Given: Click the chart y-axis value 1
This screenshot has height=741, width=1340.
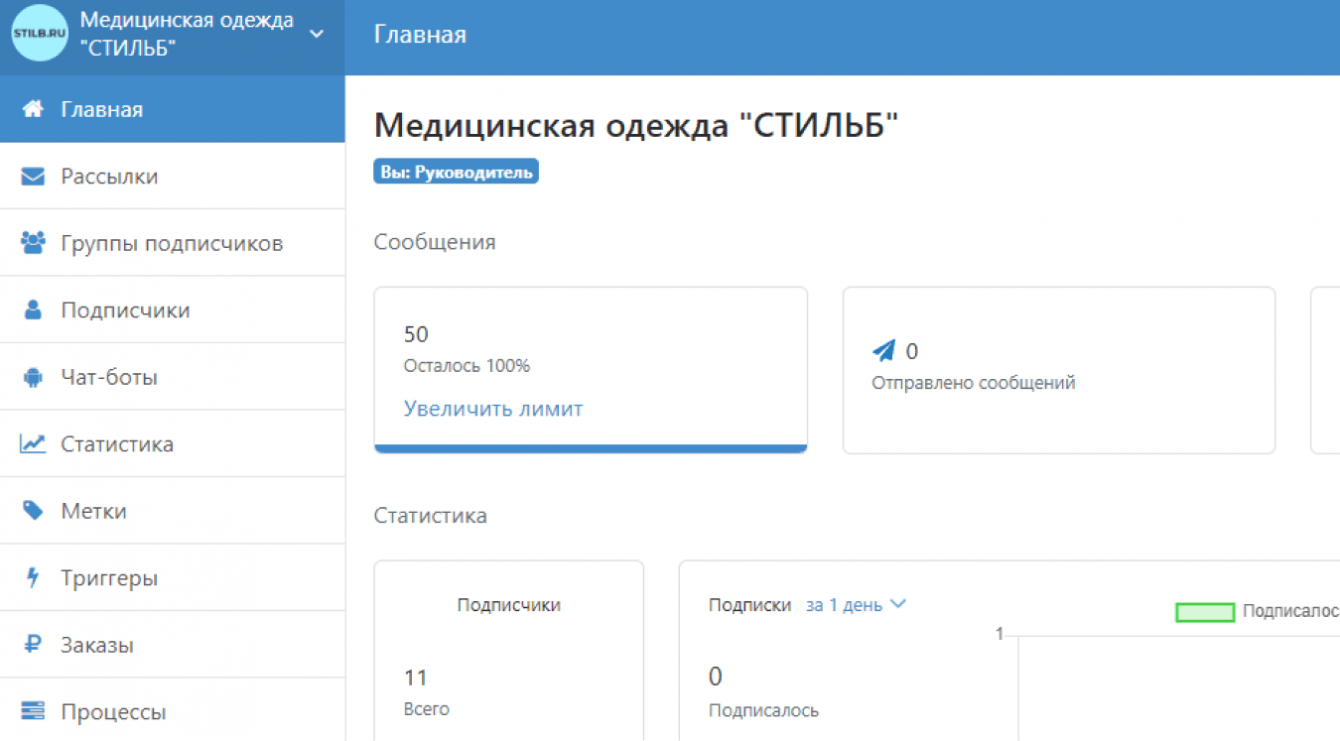Looking at the screenshot, I should click(1000, 634).
